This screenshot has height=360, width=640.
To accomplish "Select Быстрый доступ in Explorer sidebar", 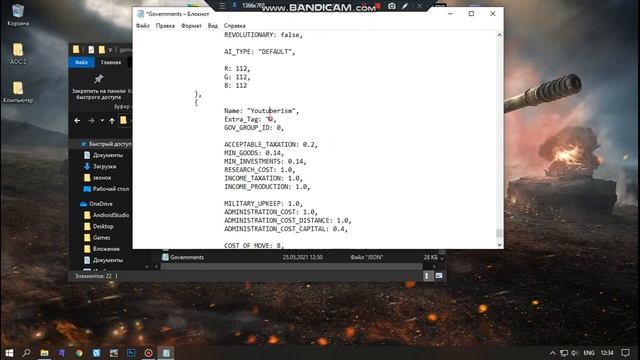I will coord(106,144).
